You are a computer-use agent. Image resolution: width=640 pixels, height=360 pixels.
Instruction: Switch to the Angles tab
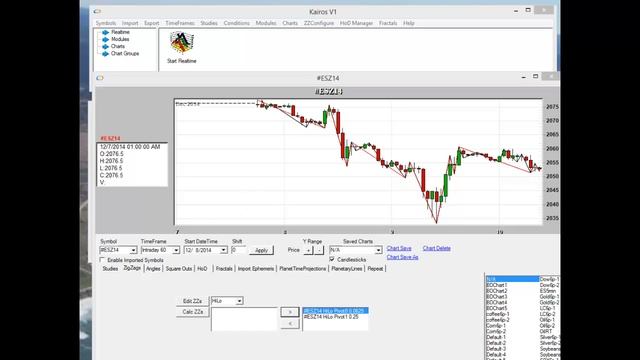153,269
